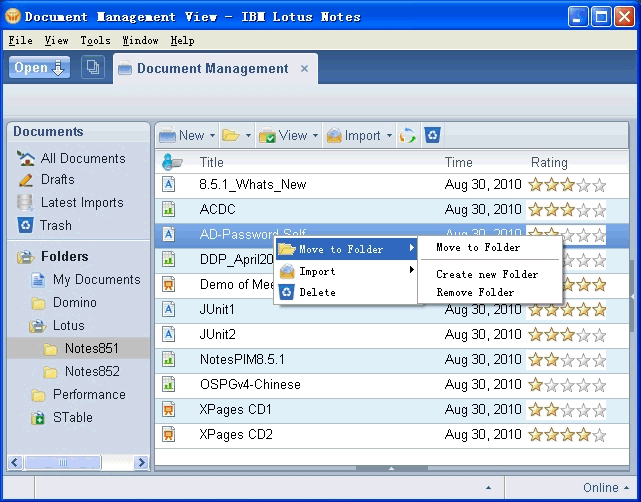
Task: Click the window list icon beside Open
Action: tap(93, 67)
